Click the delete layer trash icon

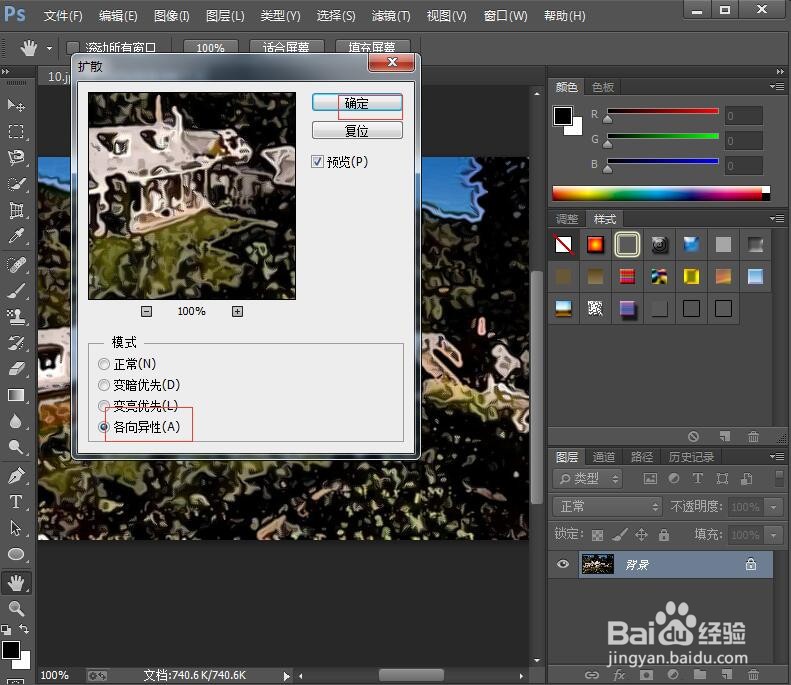(753, 674)
